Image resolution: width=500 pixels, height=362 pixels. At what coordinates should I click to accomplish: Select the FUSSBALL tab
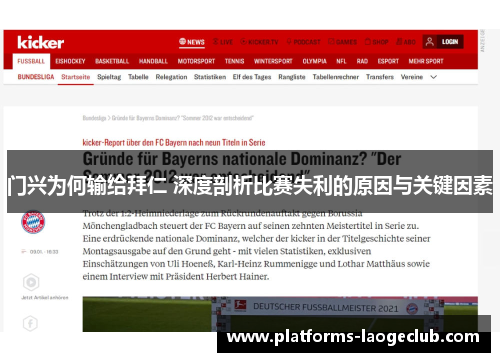[x=31, y=61]
